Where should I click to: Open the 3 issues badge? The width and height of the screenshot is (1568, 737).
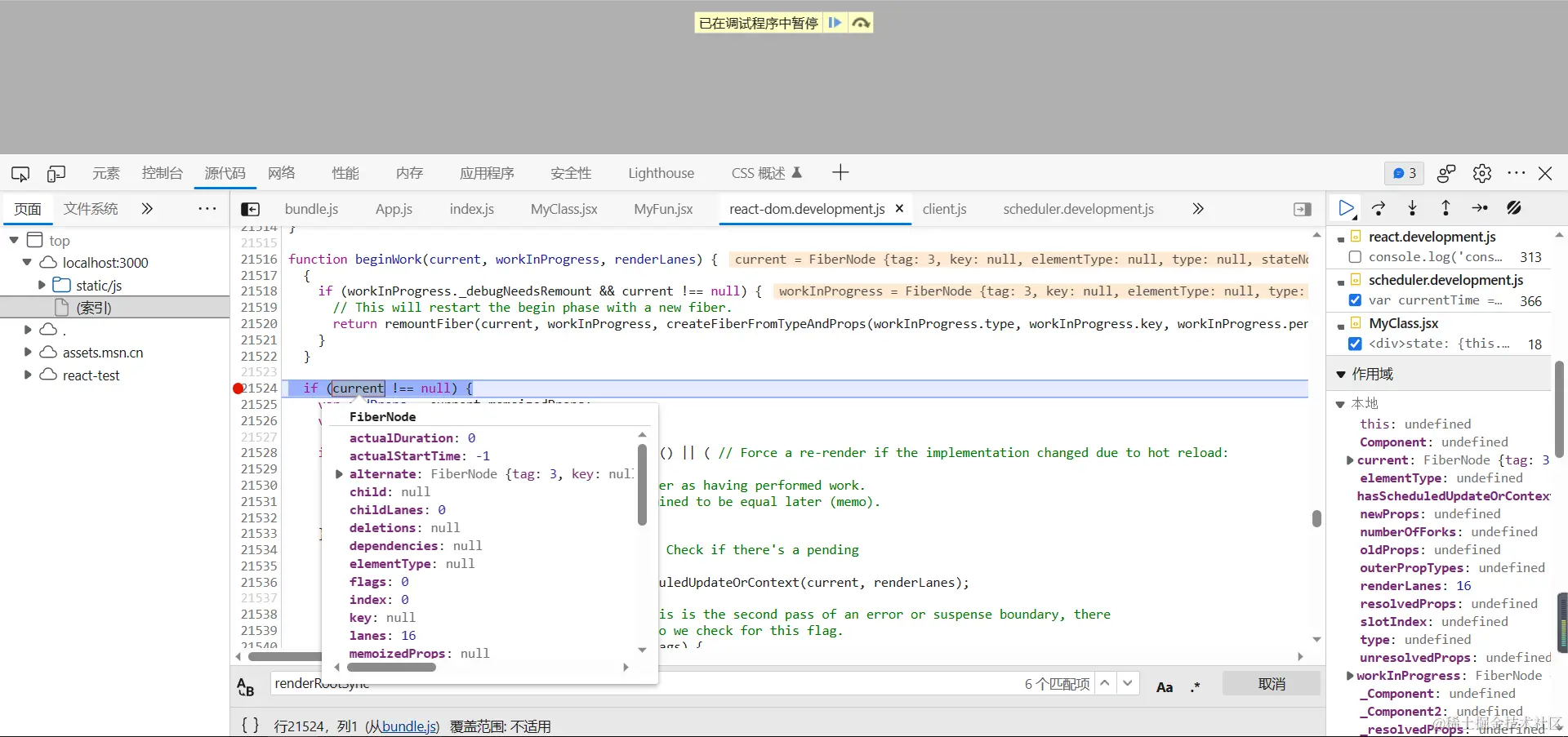point(1405,173)
